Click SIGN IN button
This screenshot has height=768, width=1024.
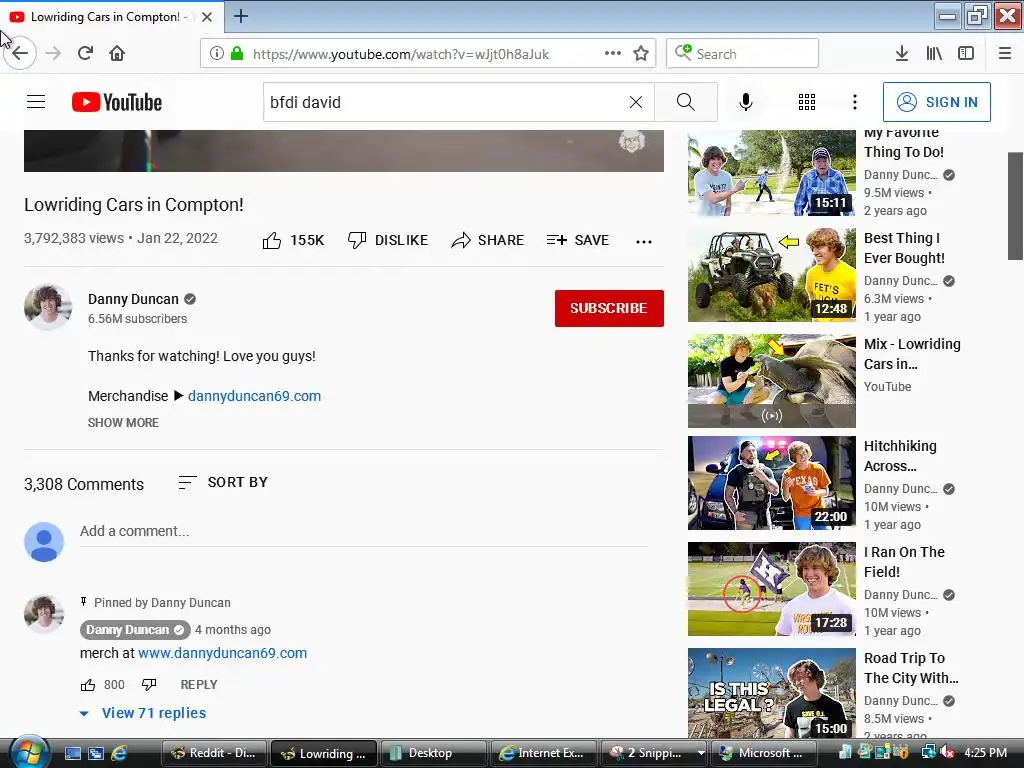coord(936,102)
